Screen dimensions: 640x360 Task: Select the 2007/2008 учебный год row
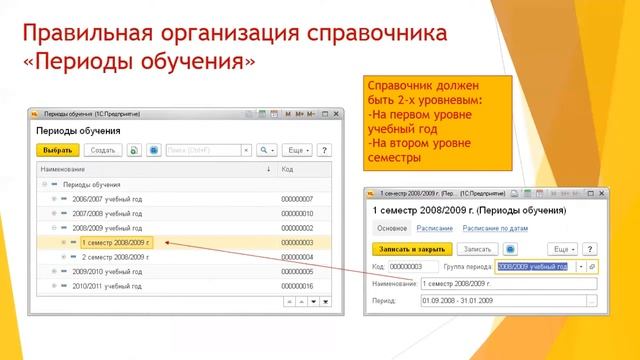tap(184, 213)
